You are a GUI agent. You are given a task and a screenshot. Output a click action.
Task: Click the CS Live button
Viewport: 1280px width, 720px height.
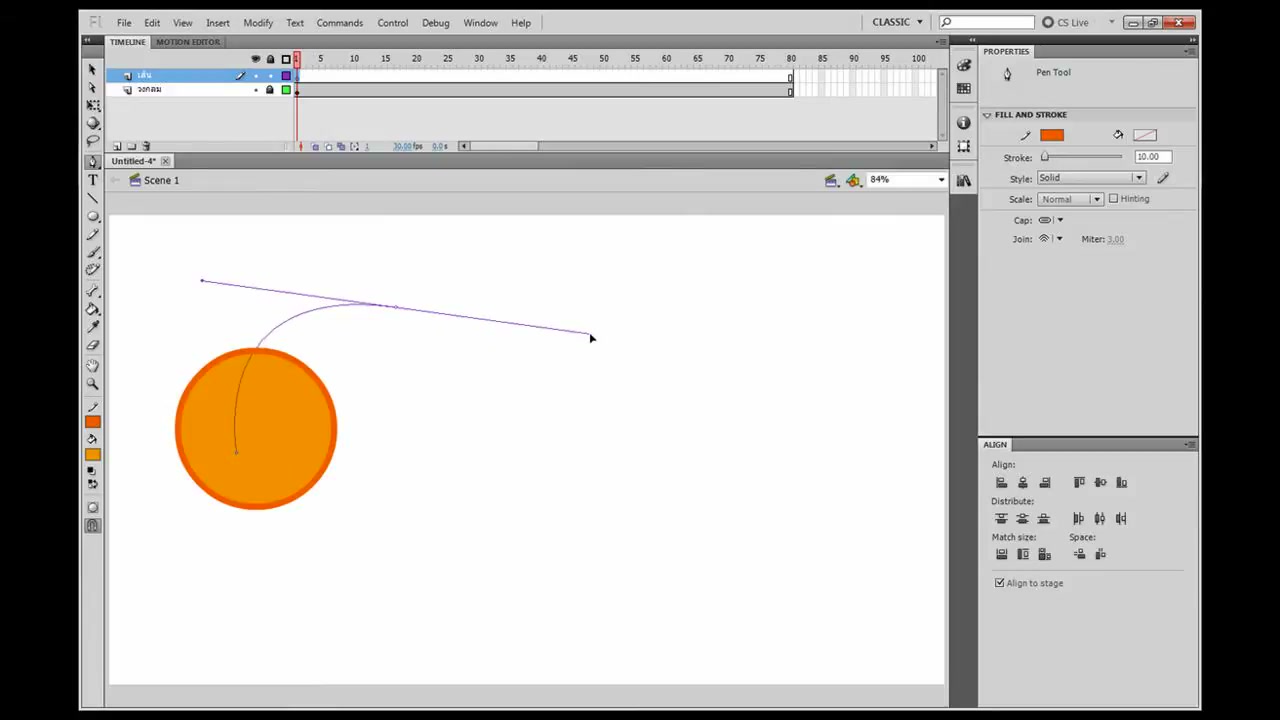click(x=1065, y=22)
